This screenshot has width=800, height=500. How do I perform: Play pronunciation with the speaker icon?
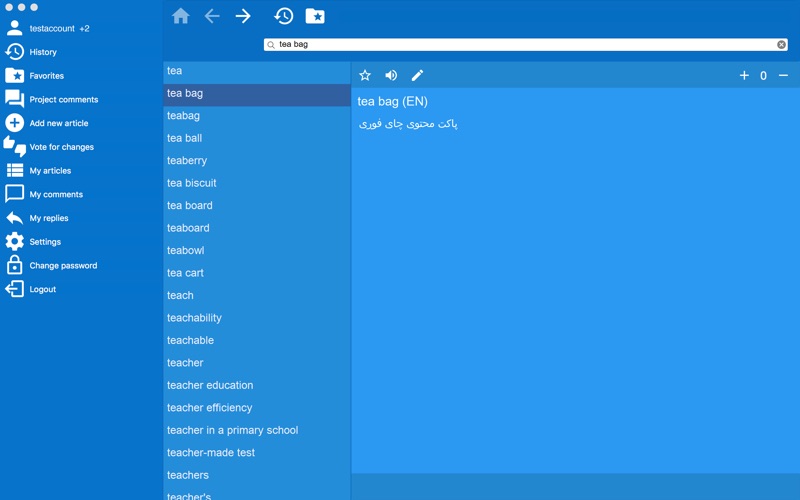[x=391, y=76]
